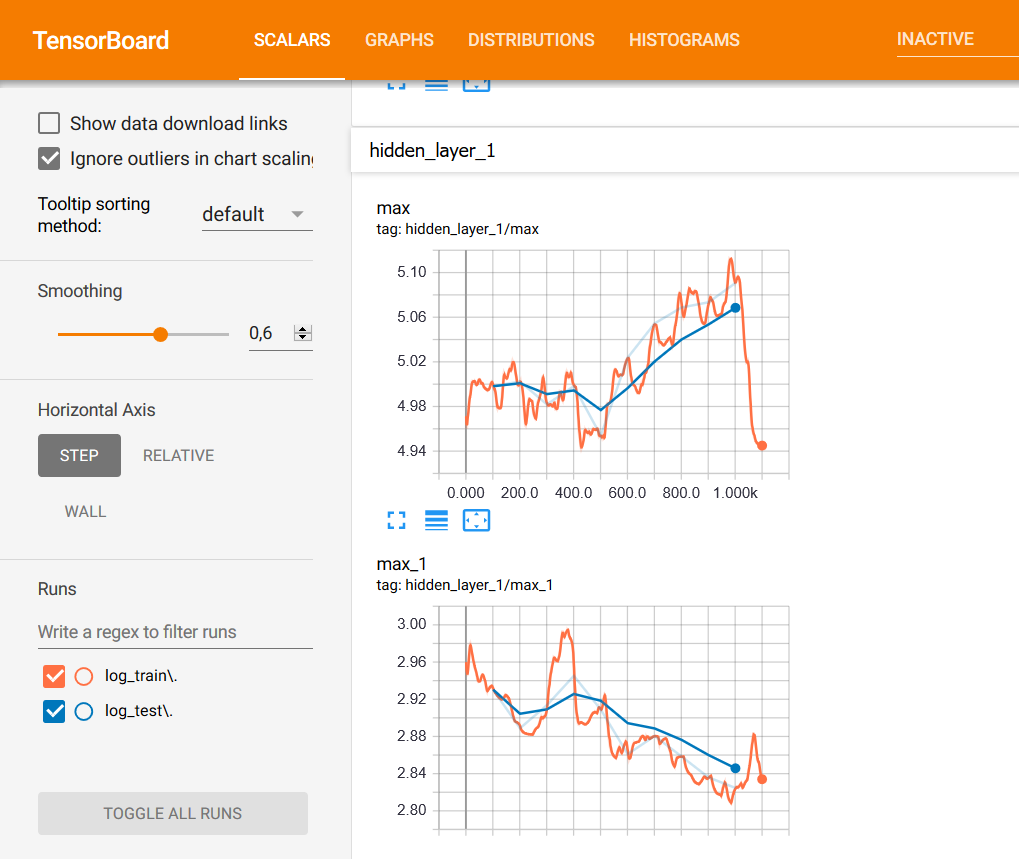Fit domain to data below max chart
The height and width of the screenshot is (859, 1019).
click(x=476, y=520)
